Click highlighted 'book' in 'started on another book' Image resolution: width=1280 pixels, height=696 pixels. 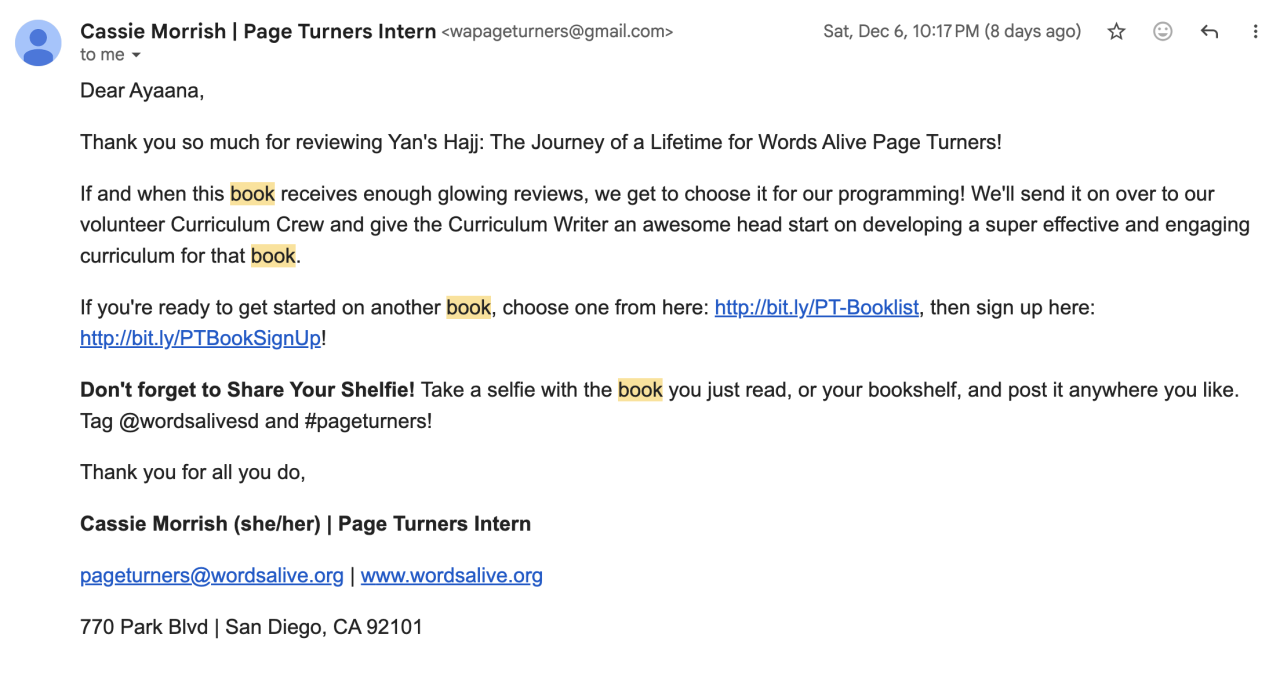click(468, 308)
